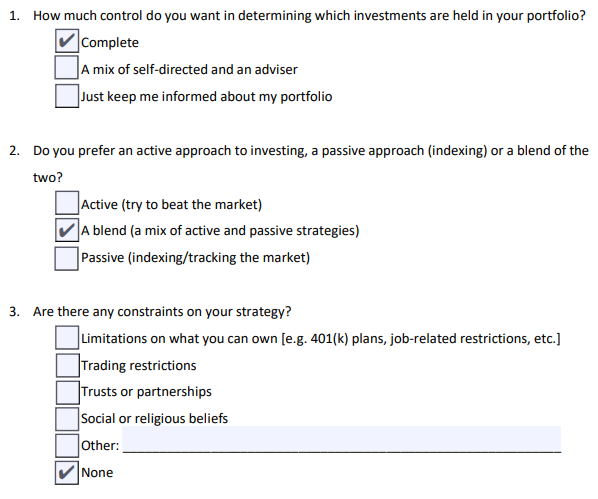Screen dimensions: 598x499
Task: Click the Other text input field
Action: 342,439
